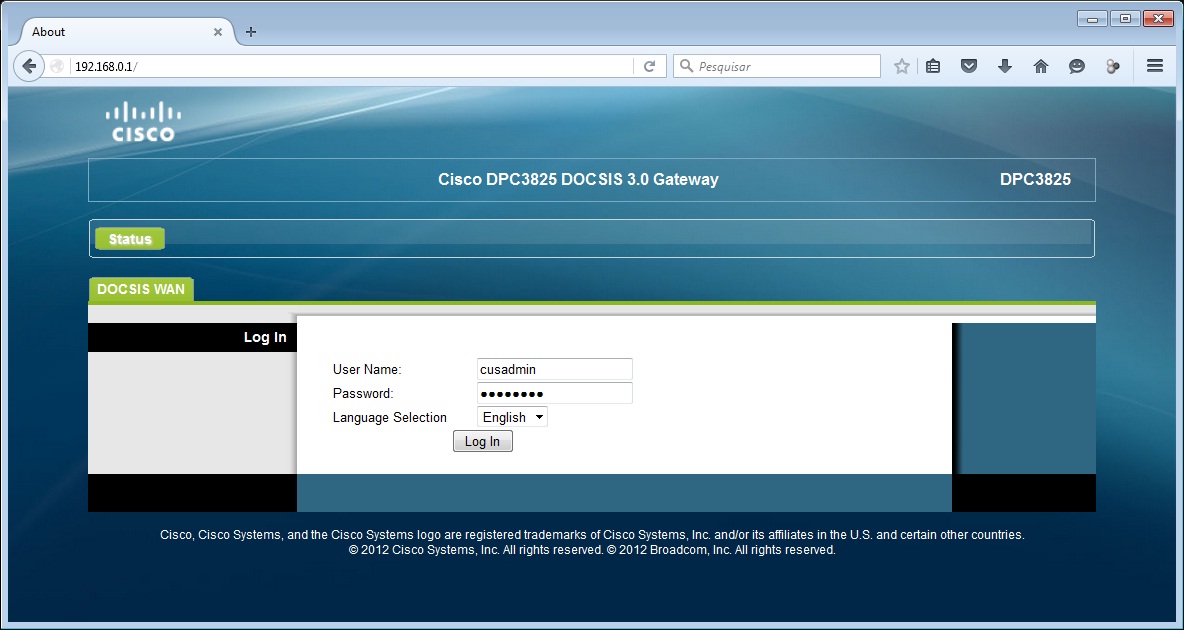Open the smiley face chat icon
The height and width of the screenshot is (630, 1184).
point(1076,66)
